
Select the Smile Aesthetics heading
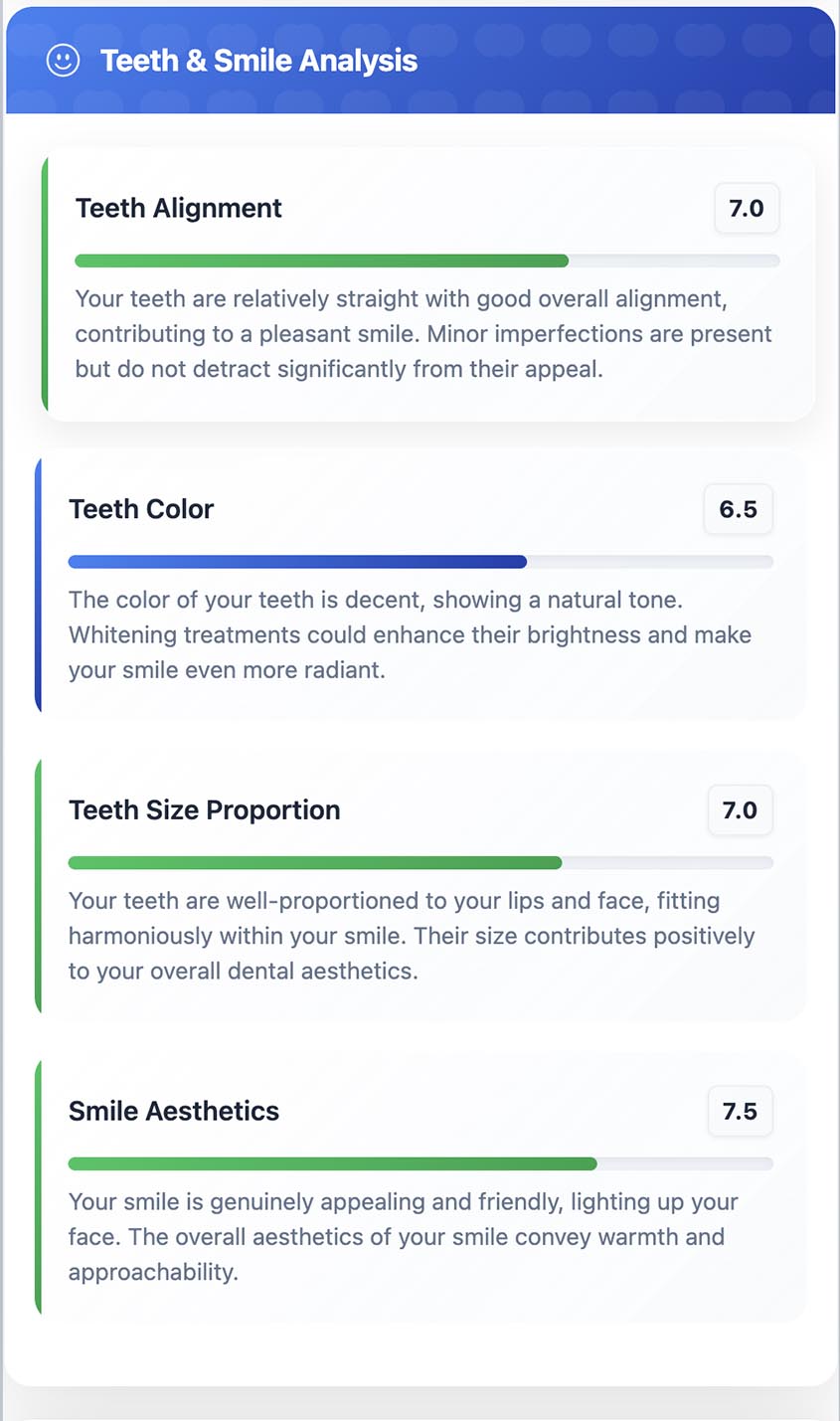[x=174, y=1111]
